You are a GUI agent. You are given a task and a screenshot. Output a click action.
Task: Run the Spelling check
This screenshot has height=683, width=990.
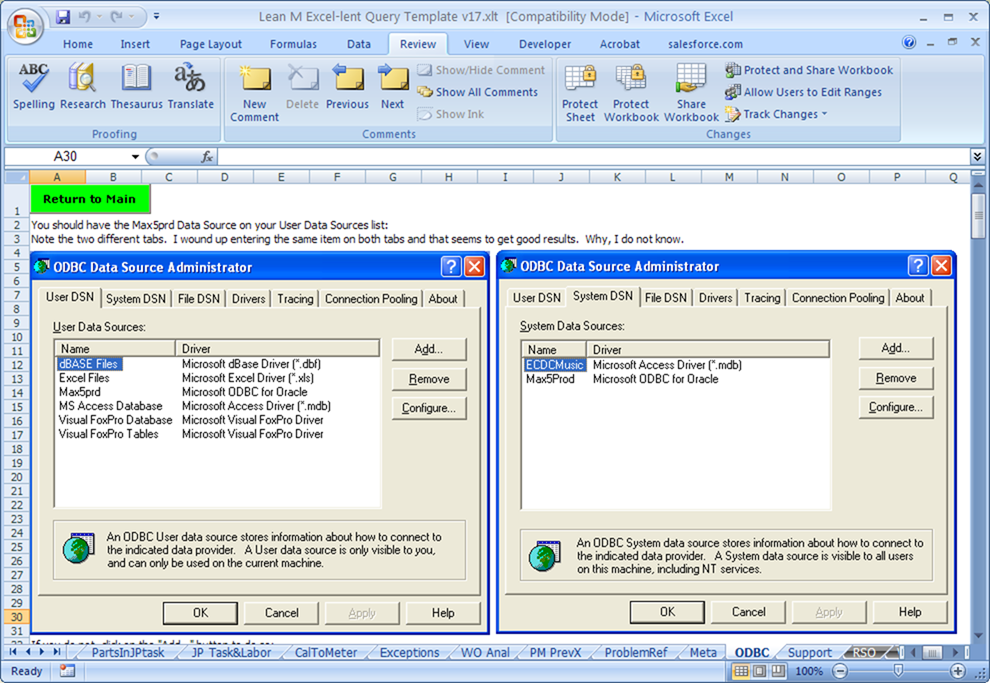click(x=33, y=86)
